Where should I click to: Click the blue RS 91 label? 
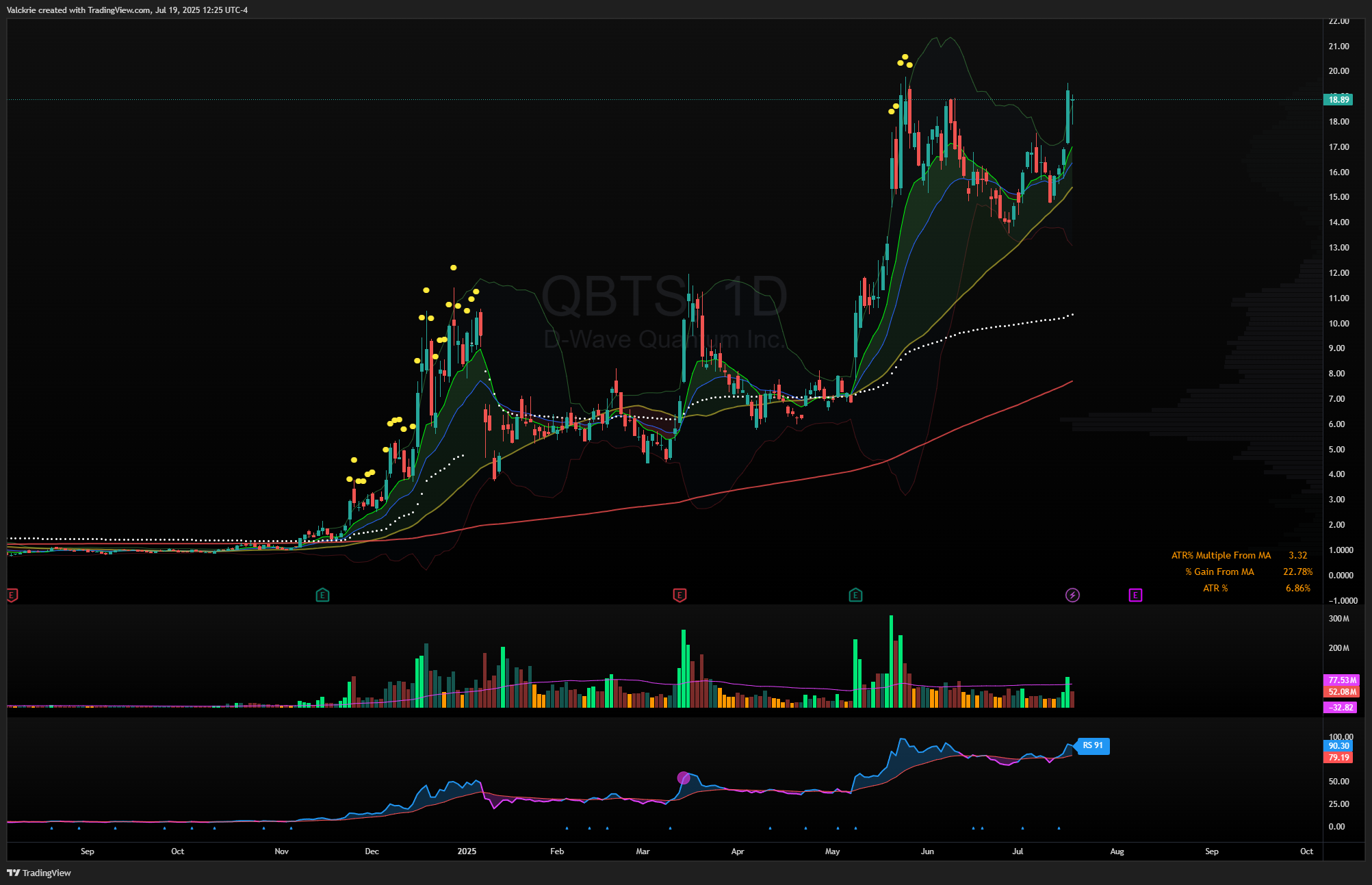pyautogui.click(x=1093, y=745)
